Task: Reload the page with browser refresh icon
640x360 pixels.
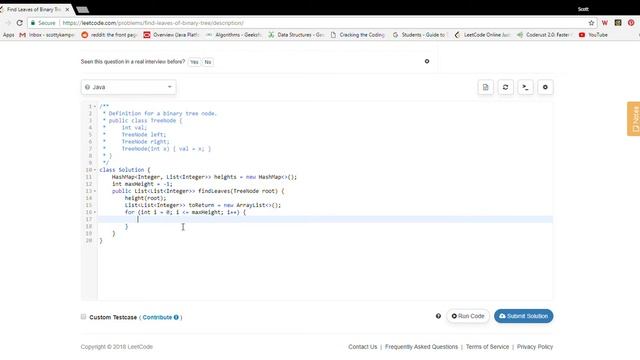Action: pyautogui.click(x=19, y=23)
